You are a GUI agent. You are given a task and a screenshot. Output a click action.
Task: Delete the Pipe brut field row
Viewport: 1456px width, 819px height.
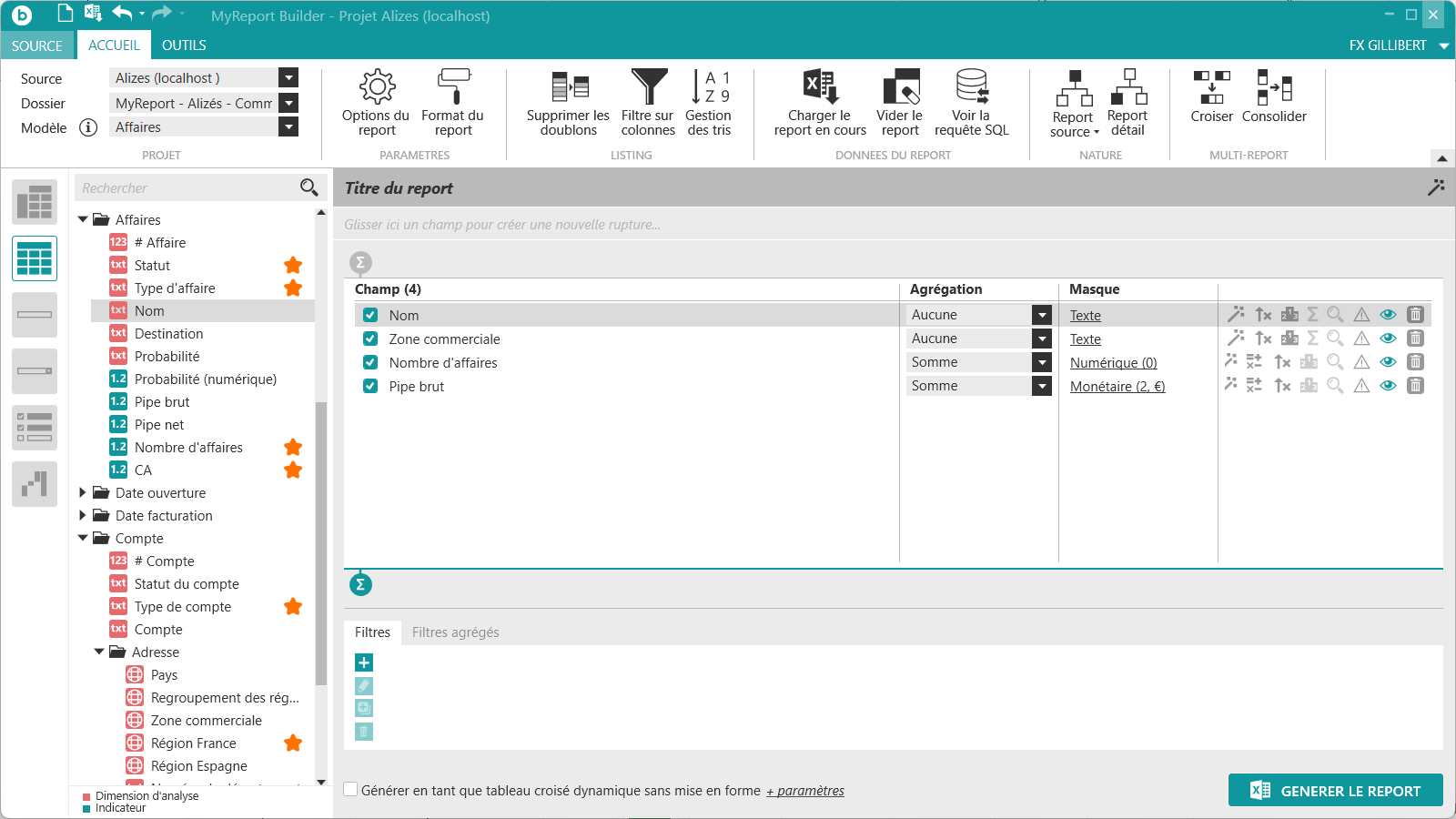(1415, 386)
